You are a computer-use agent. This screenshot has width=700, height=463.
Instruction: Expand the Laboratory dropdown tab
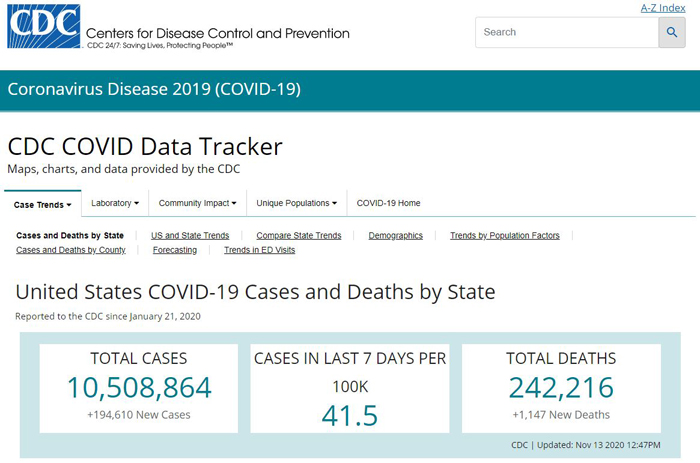115,203
